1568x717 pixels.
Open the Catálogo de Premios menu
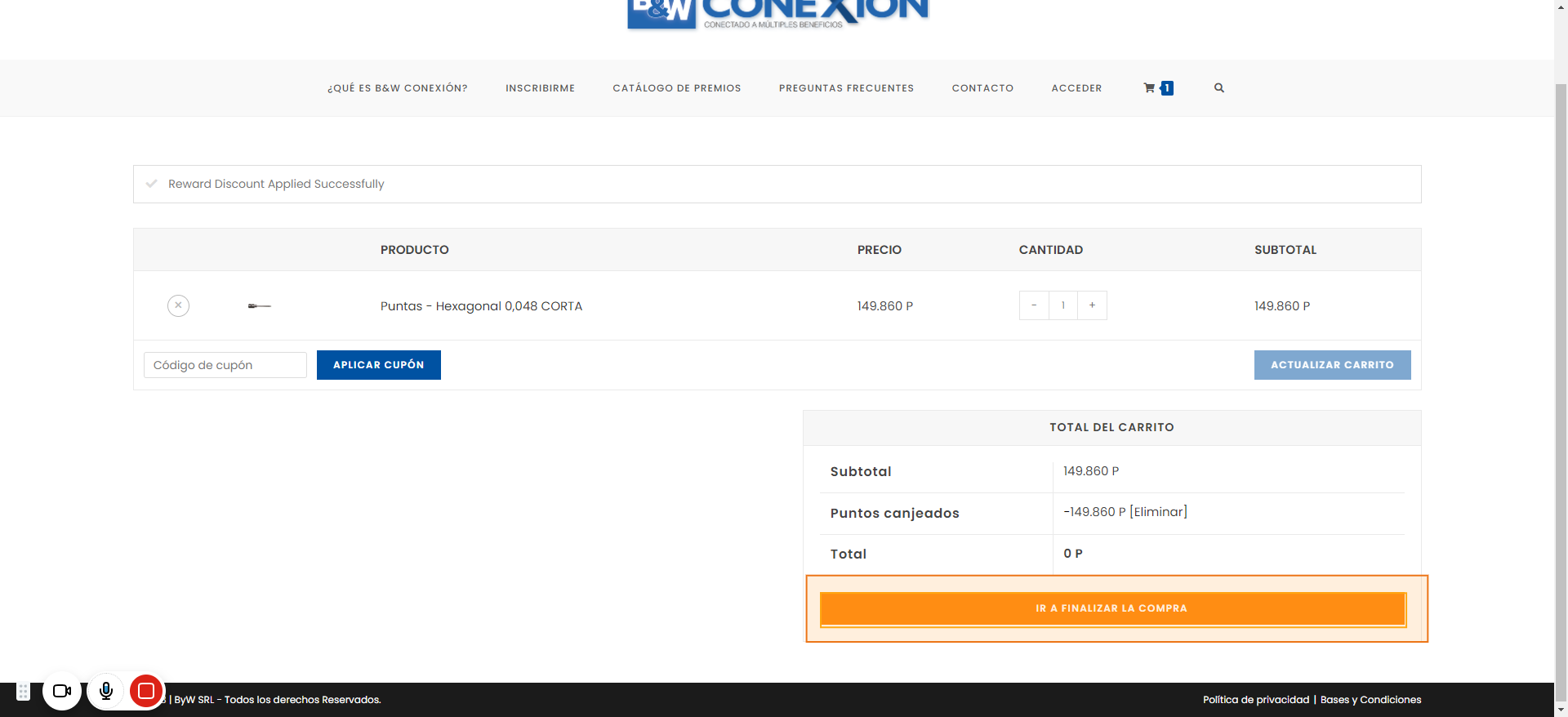point(676,88)
